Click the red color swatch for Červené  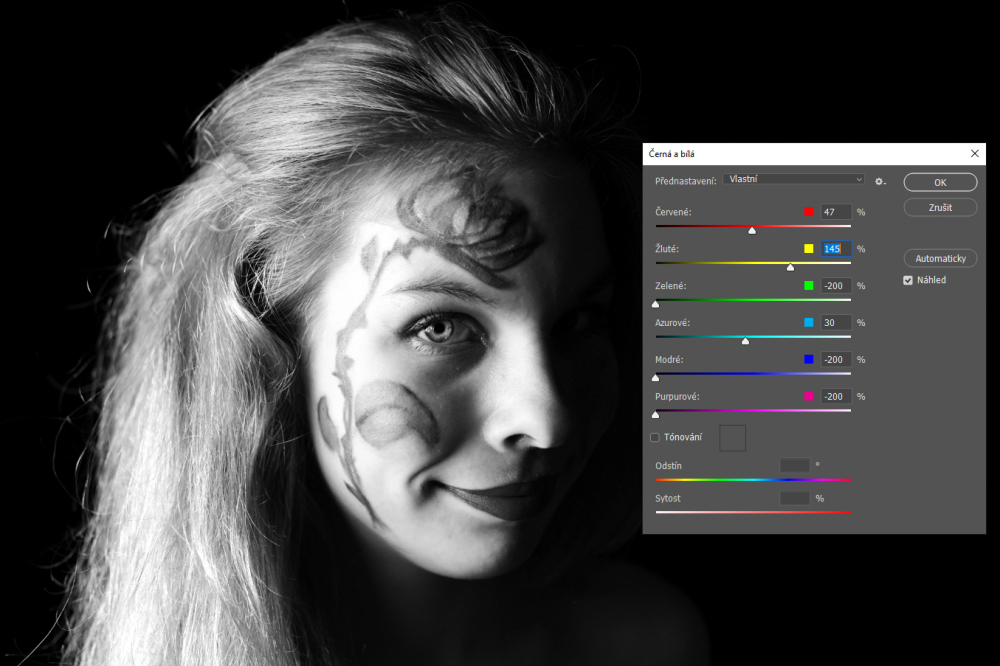coord(809,212)
